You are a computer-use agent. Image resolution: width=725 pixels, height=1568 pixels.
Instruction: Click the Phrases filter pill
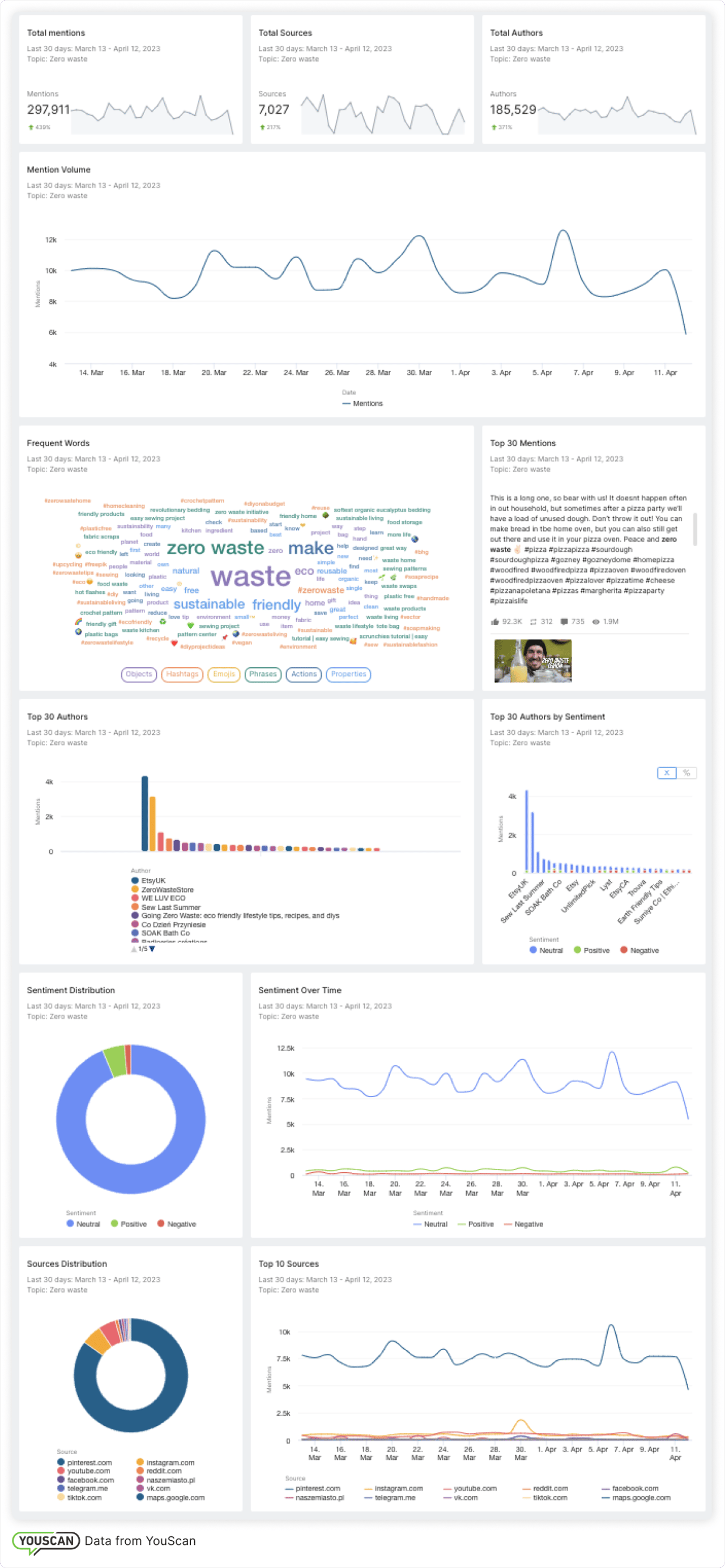coord(263,674)
